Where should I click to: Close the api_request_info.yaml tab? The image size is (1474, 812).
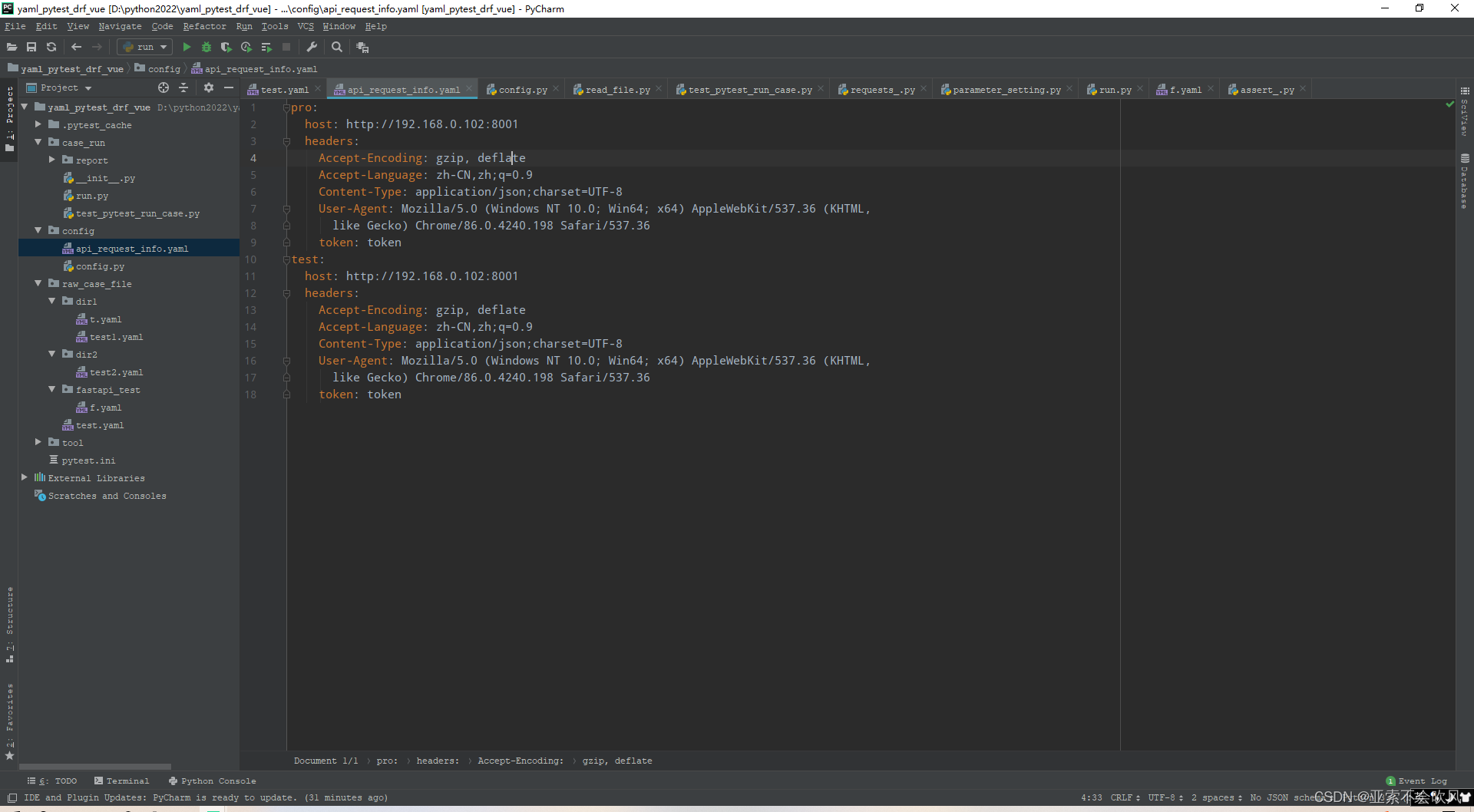[469, 89]
